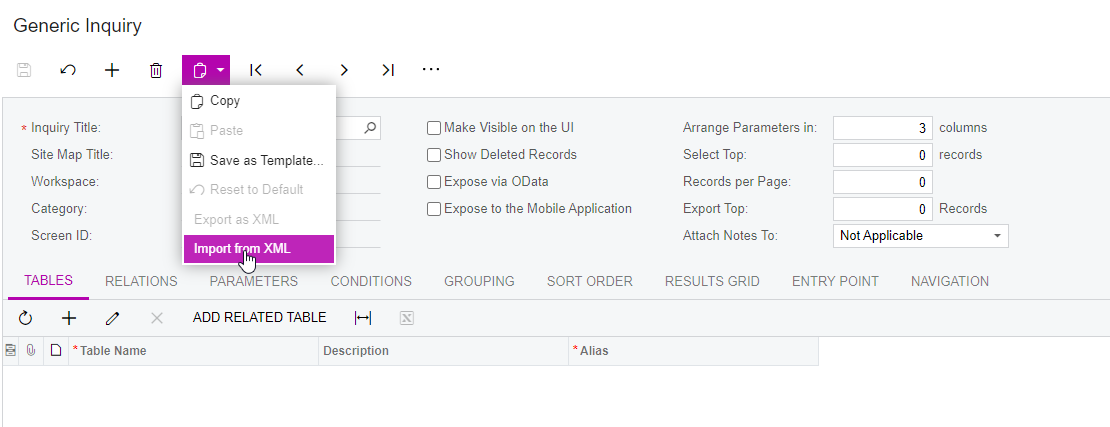The width and height of the screenshot is (1110, 427).
Task: Click ADD RELATED TABLE button
Action: pos(259,318)
